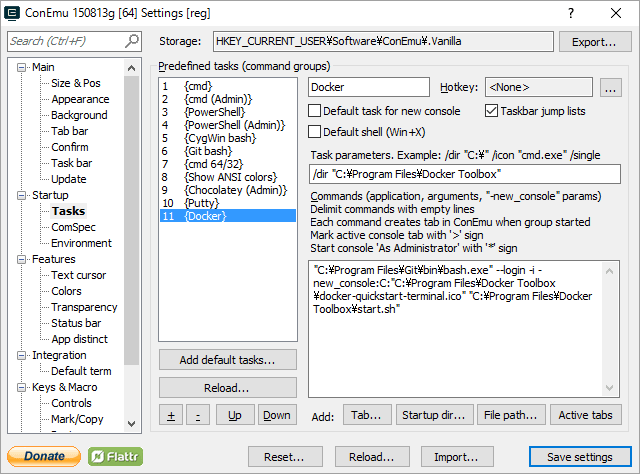Open hotkey chooser ellipsis button

(x=611, y=87)
